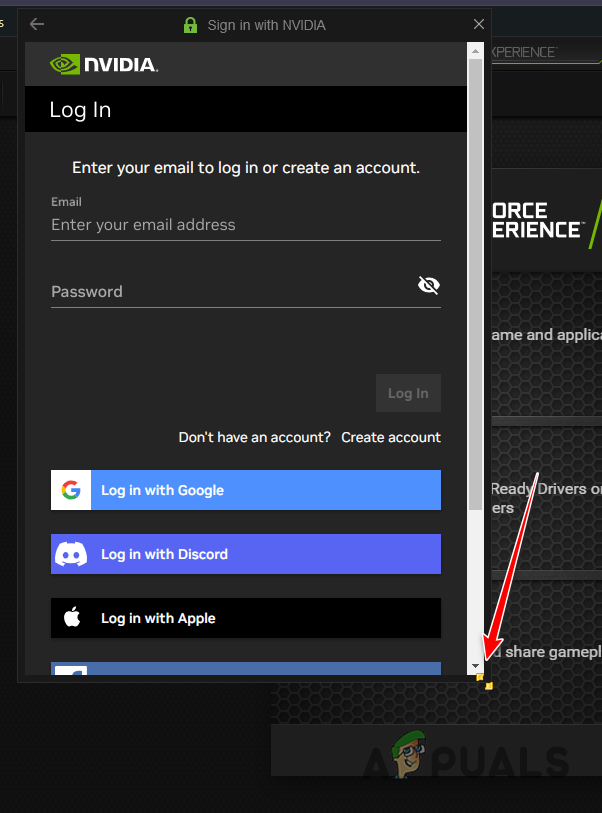Choose Log in with Apple

click(x=246, y=618)
